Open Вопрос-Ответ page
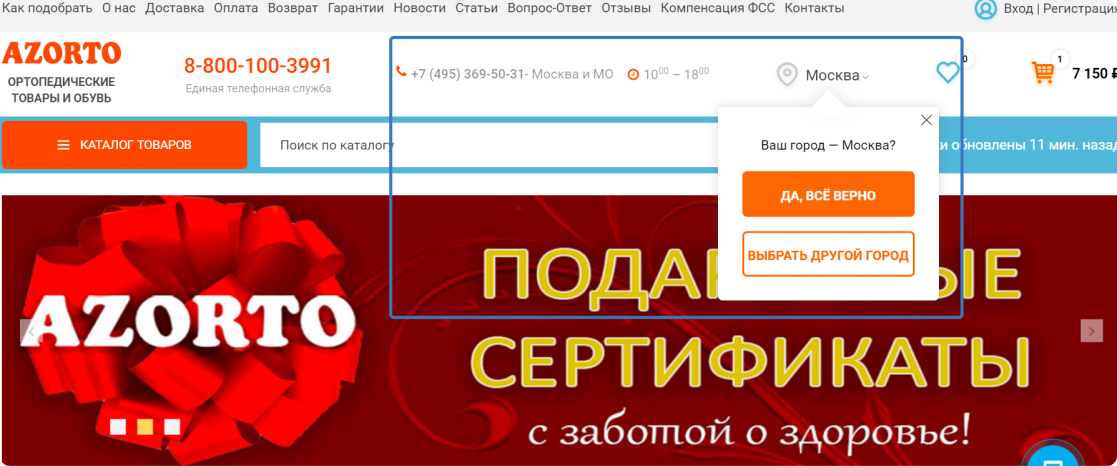The height and width of the screenshot is (466, 1117). tap(550, 9)
